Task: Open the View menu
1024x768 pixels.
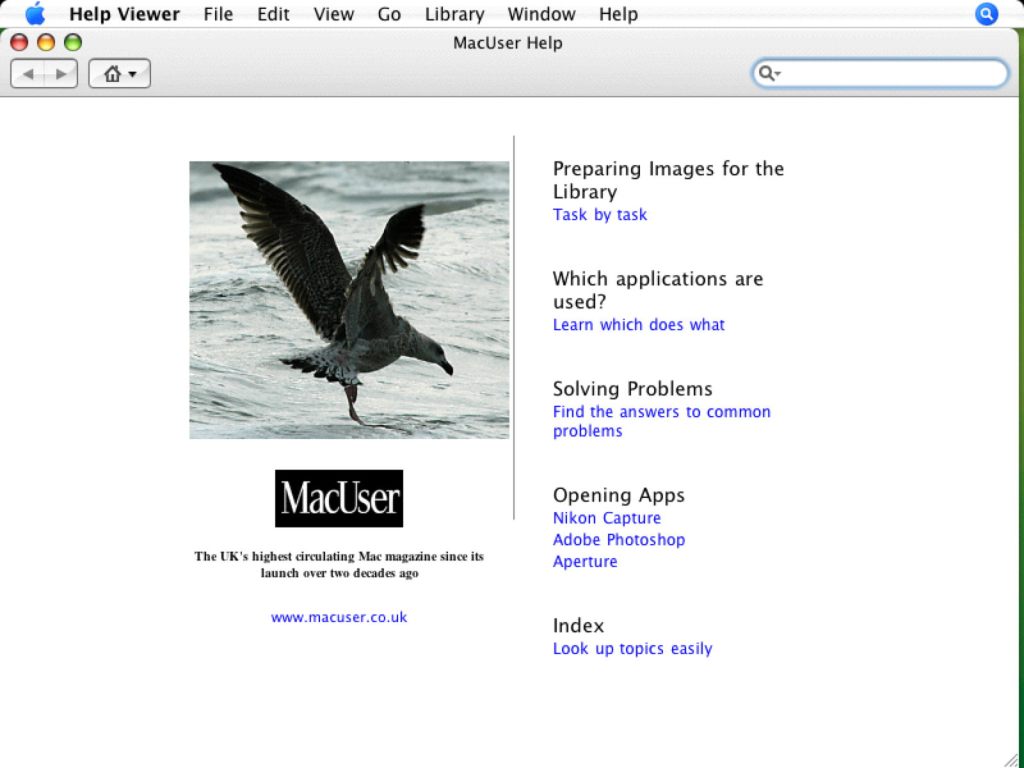Action: pyautogui.click(x=333, y=14)
